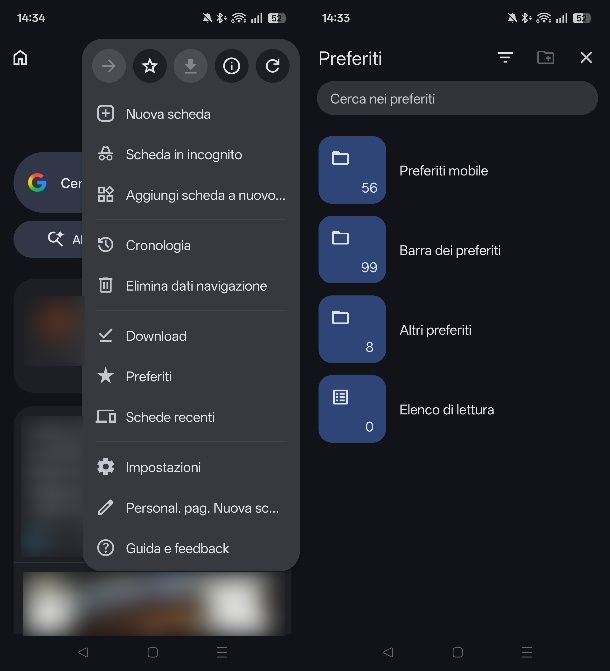The width and height of the screenshot is (610, 671).
Task: Open Guida e feedback
Action: [x=191, y=549]
